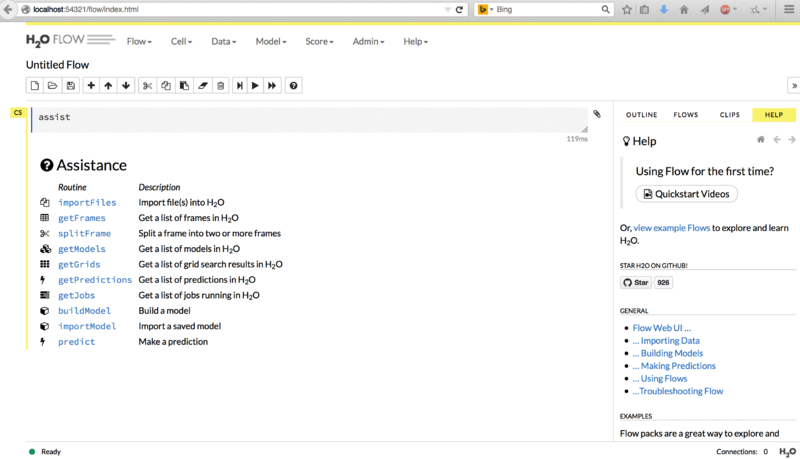Click the GitHub Star button
800x459 pixels.
click(x=636, y=283)
